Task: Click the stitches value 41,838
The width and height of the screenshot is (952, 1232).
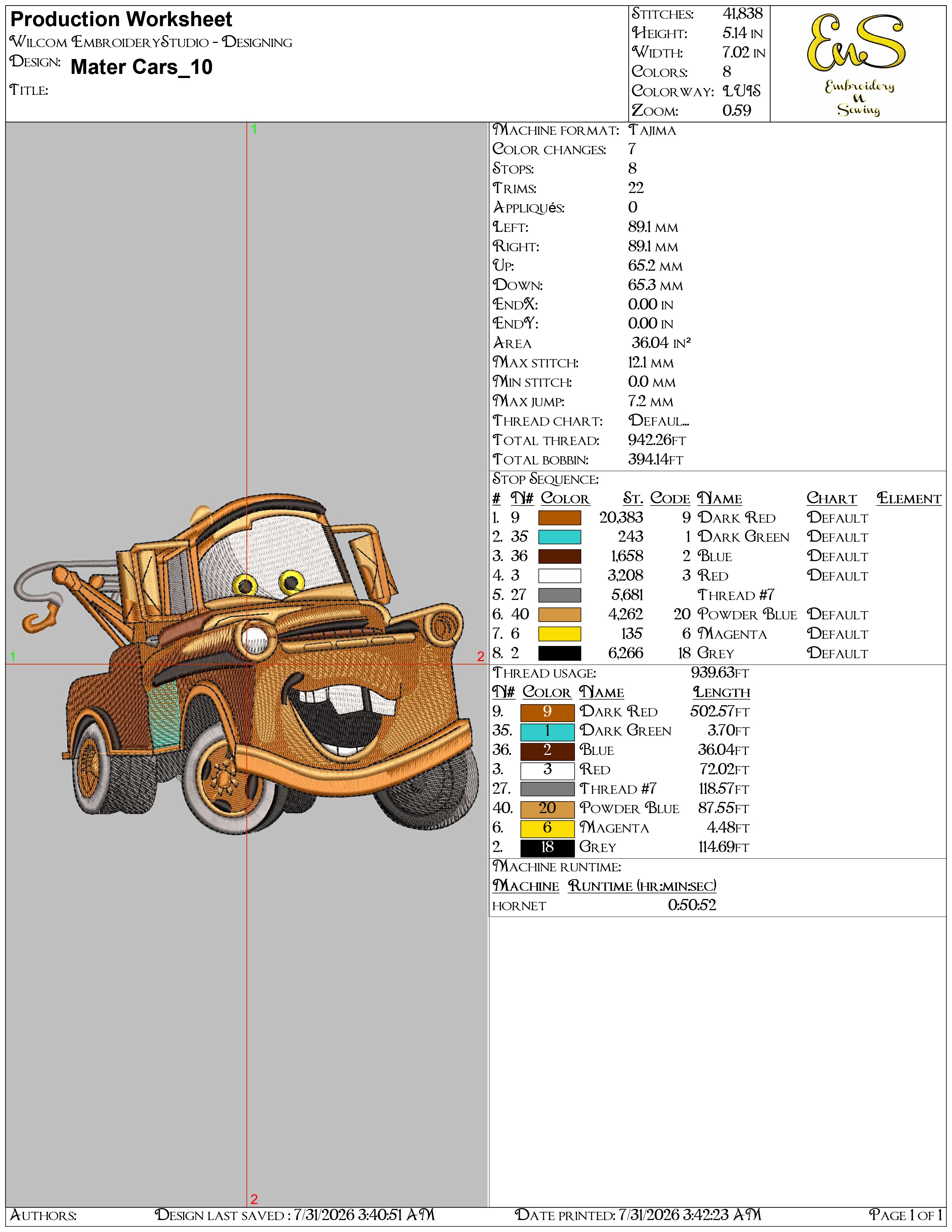Action: click(742, 13)
